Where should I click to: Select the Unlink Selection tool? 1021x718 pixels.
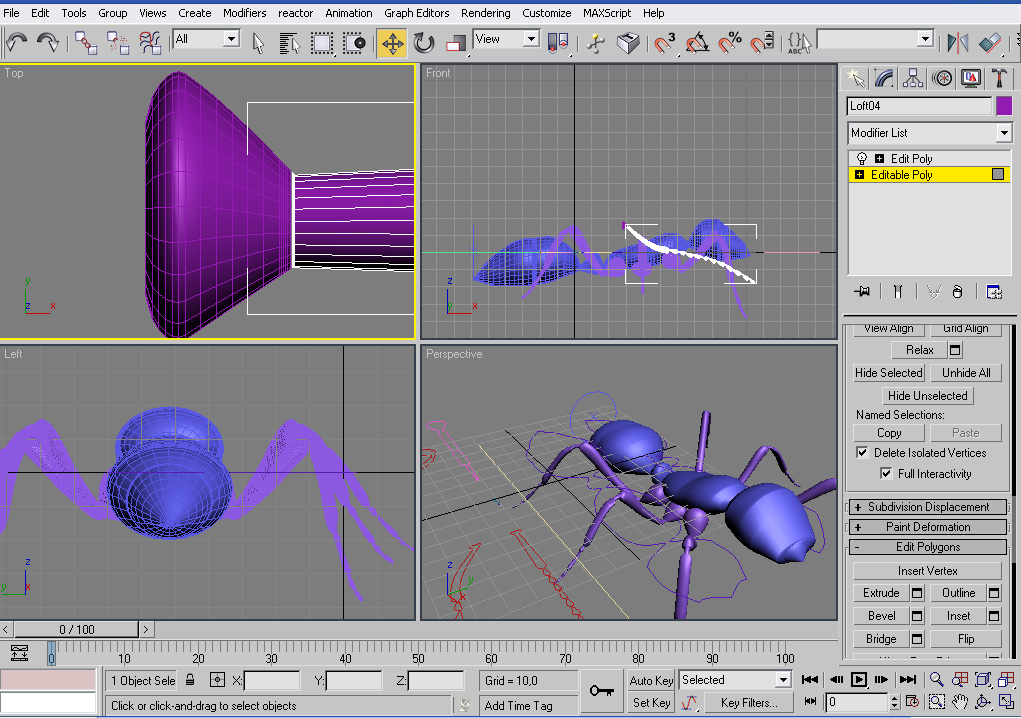pyautogui.click(x=118, y=43)
